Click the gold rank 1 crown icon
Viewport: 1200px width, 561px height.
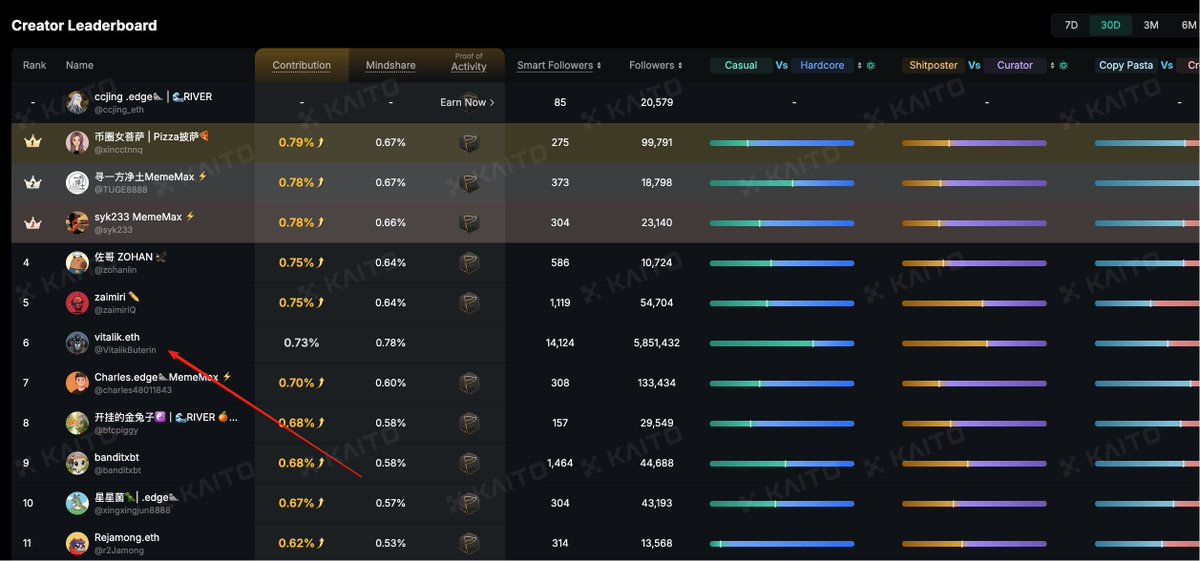tap(33, 143)
